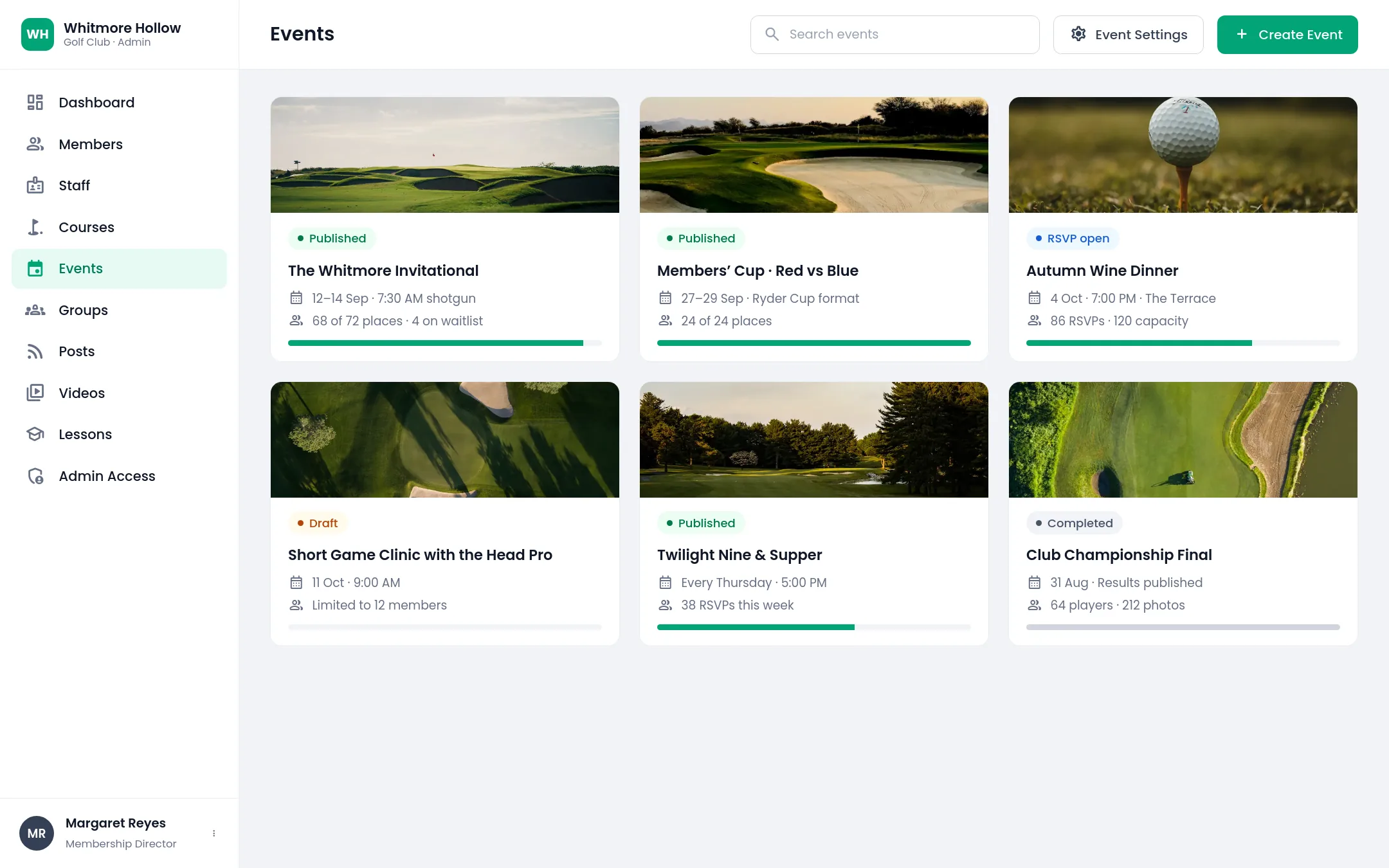The width and height of the screenshot is (1389, 868).
Task: Click people icon beside 38 RSVPs this week
Action: tap(666, 605)
